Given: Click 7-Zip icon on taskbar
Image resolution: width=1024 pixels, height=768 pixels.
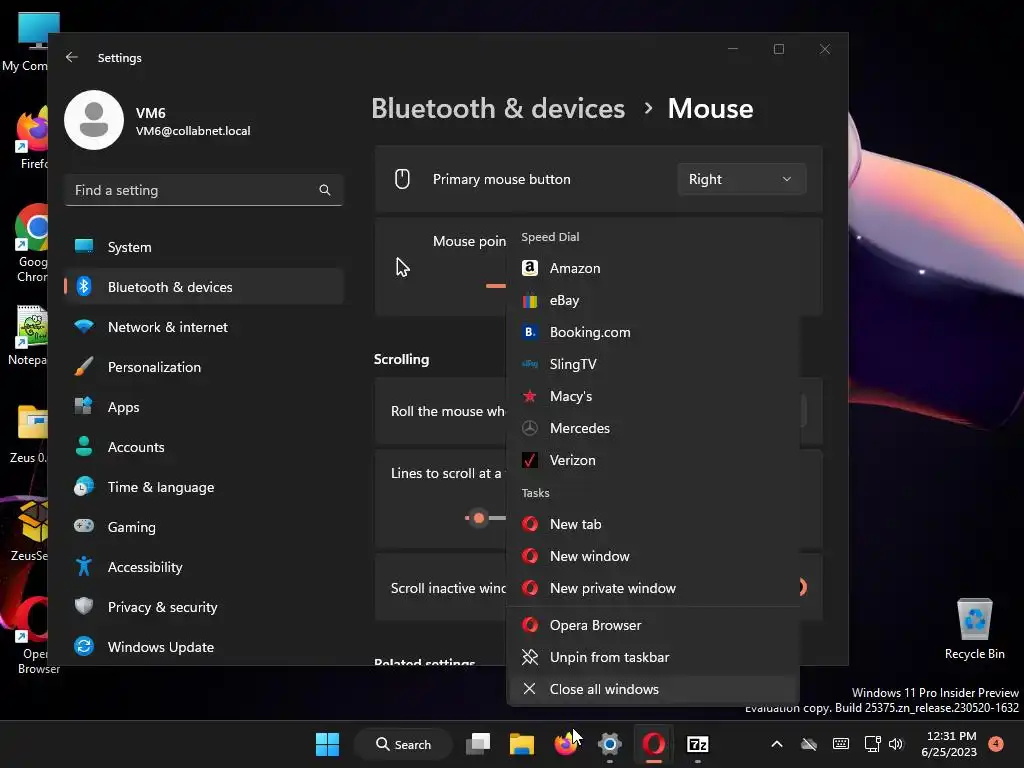Looking at the screenshot, I should [697, 744].
